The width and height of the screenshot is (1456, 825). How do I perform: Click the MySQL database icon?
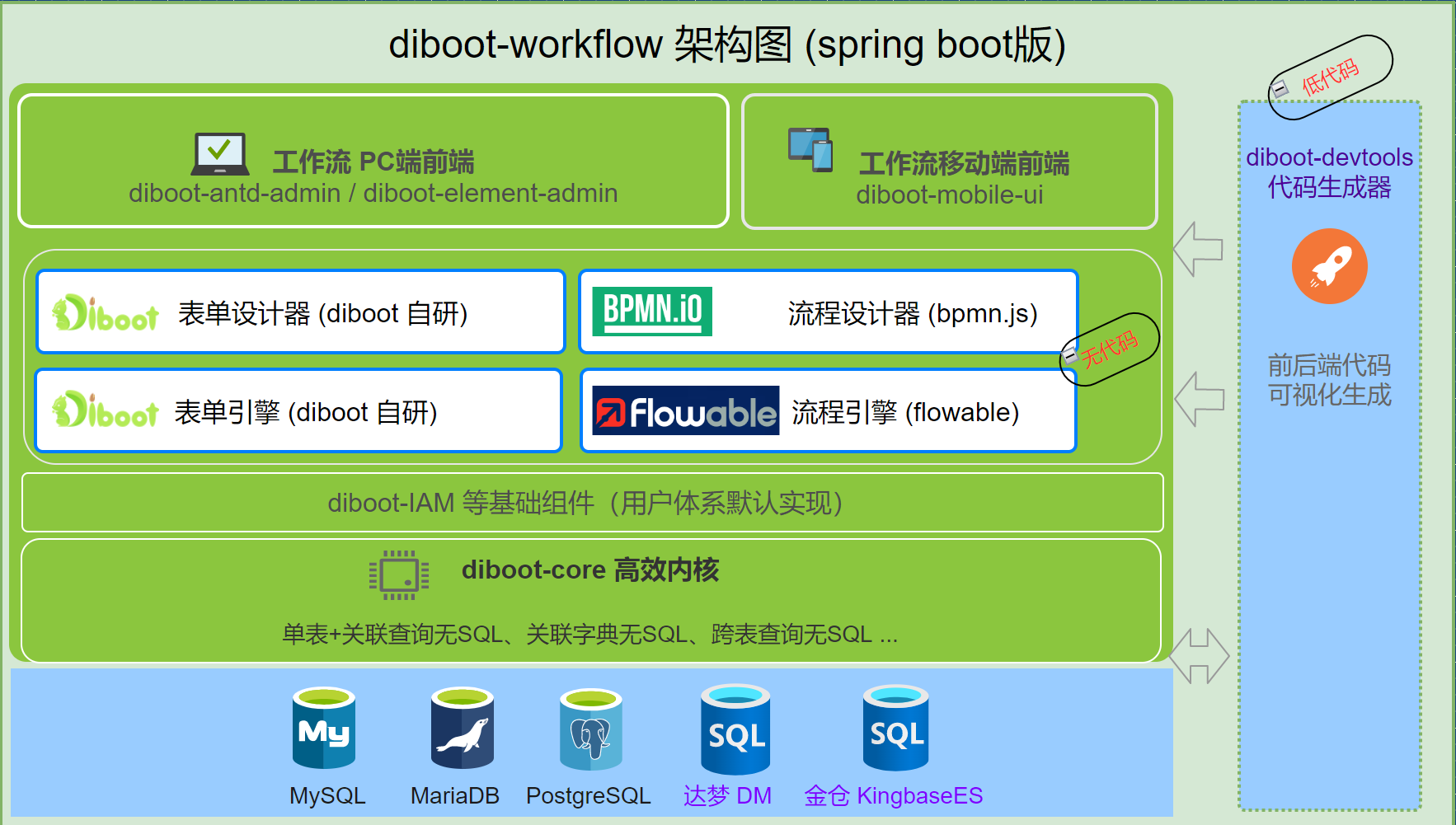pyautogui.click(x=324, y=728)
